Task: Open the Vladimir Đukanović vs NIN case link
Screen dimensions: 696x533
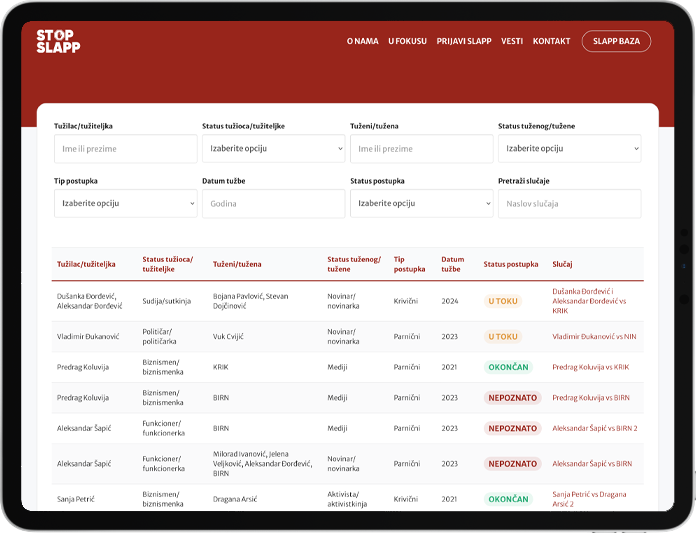Action: coord(594,337)
